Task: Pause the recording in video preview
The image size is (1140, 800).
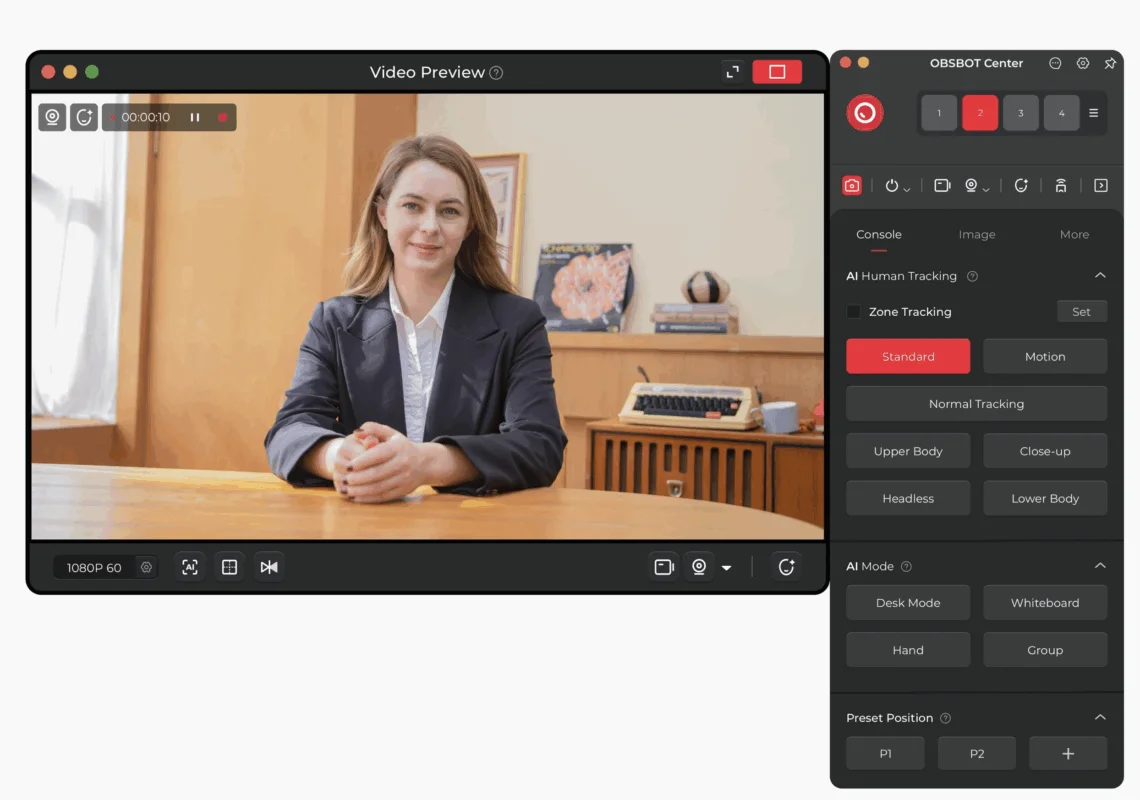Action: 195,117
